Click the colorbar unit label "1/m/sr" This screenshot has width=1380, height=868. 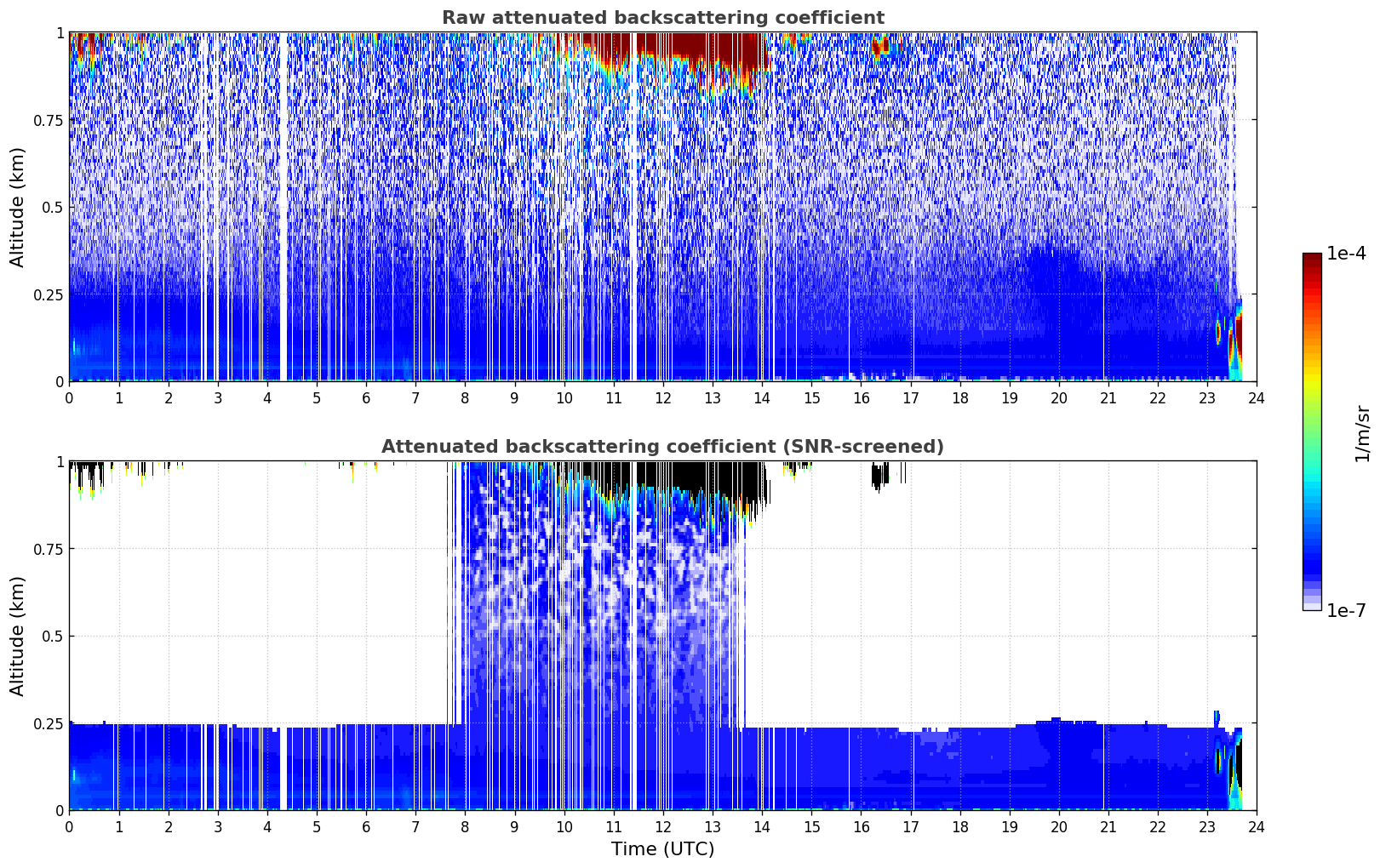(1362, 433)
